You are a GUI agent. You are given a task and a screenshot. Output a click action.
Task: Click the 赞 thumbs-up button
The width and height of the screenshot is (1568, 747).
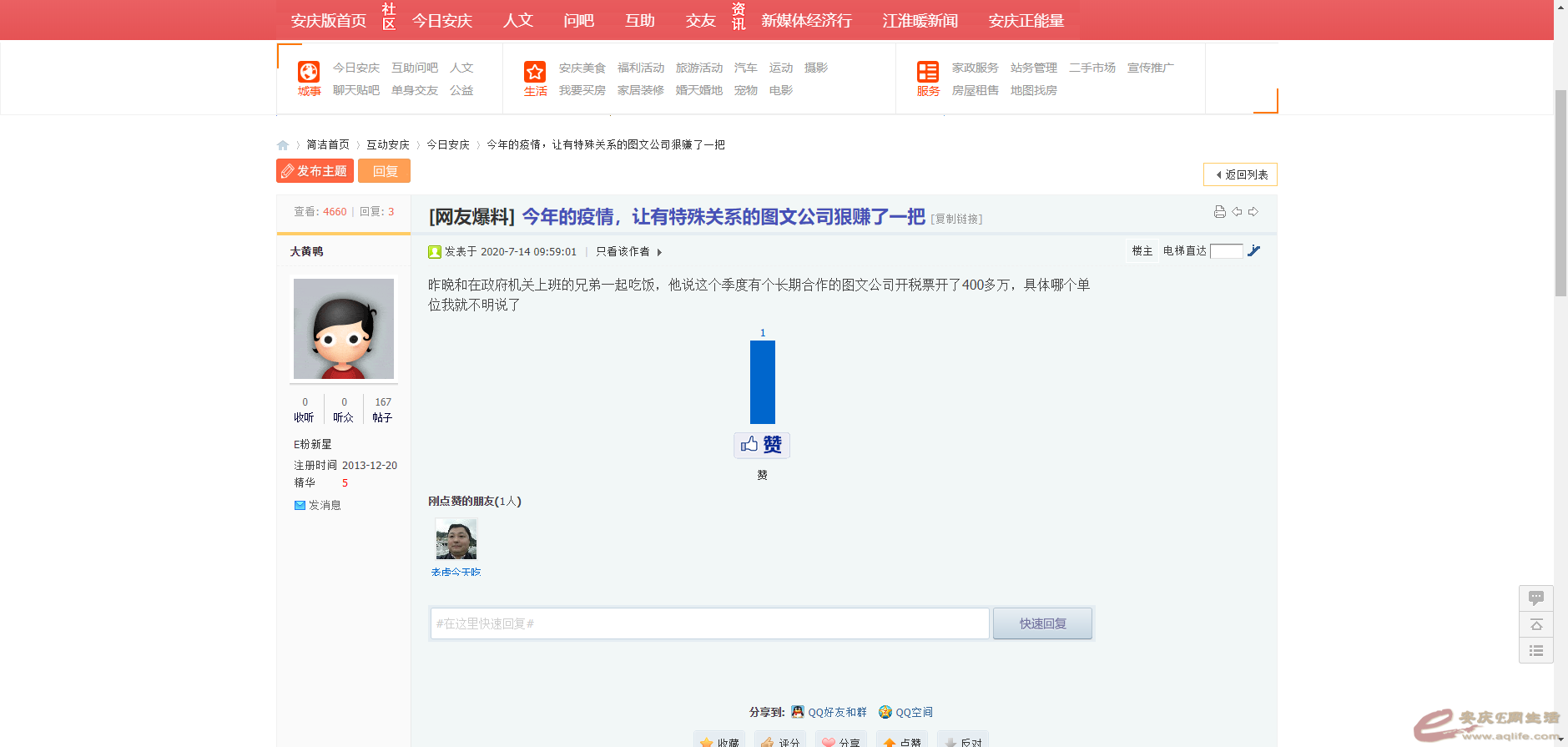761,445
